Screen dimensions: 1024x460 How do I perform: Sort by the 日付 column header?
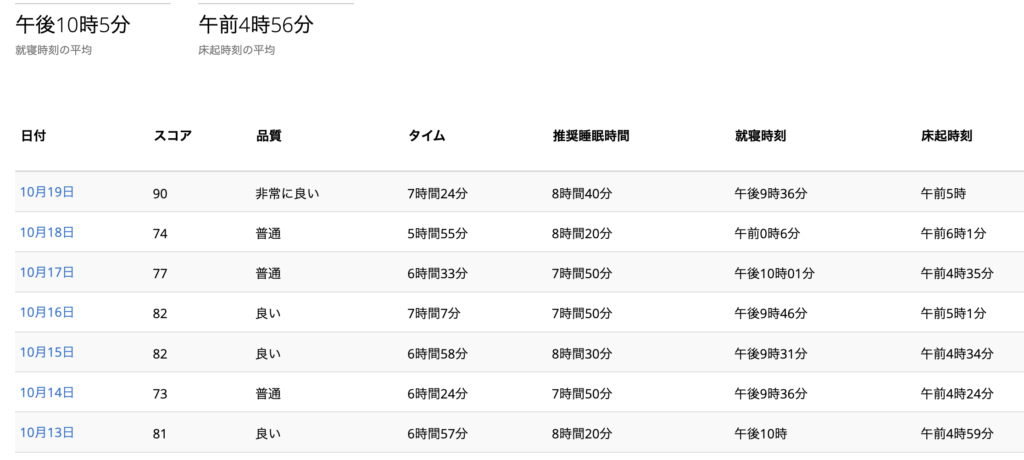pyautogui.click(x=34, y=136)
